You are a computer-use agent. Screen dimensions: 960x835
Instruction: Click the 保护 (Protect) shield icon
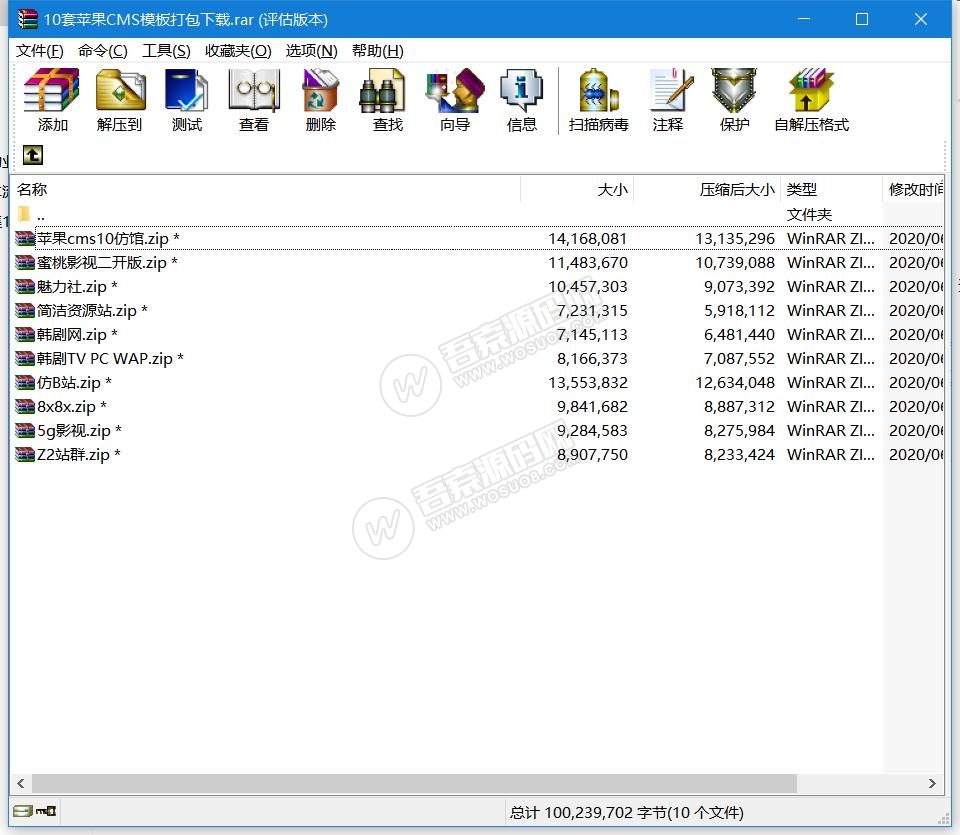point(734,100)
